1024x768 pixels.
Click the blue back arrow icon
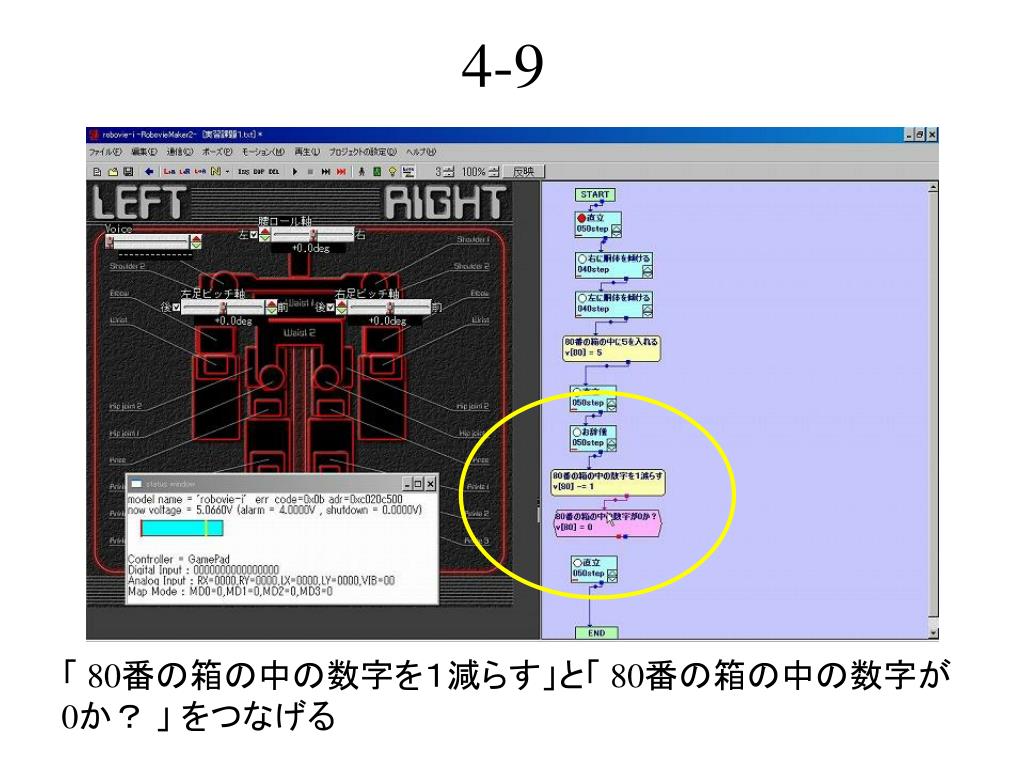pos(149,172)
